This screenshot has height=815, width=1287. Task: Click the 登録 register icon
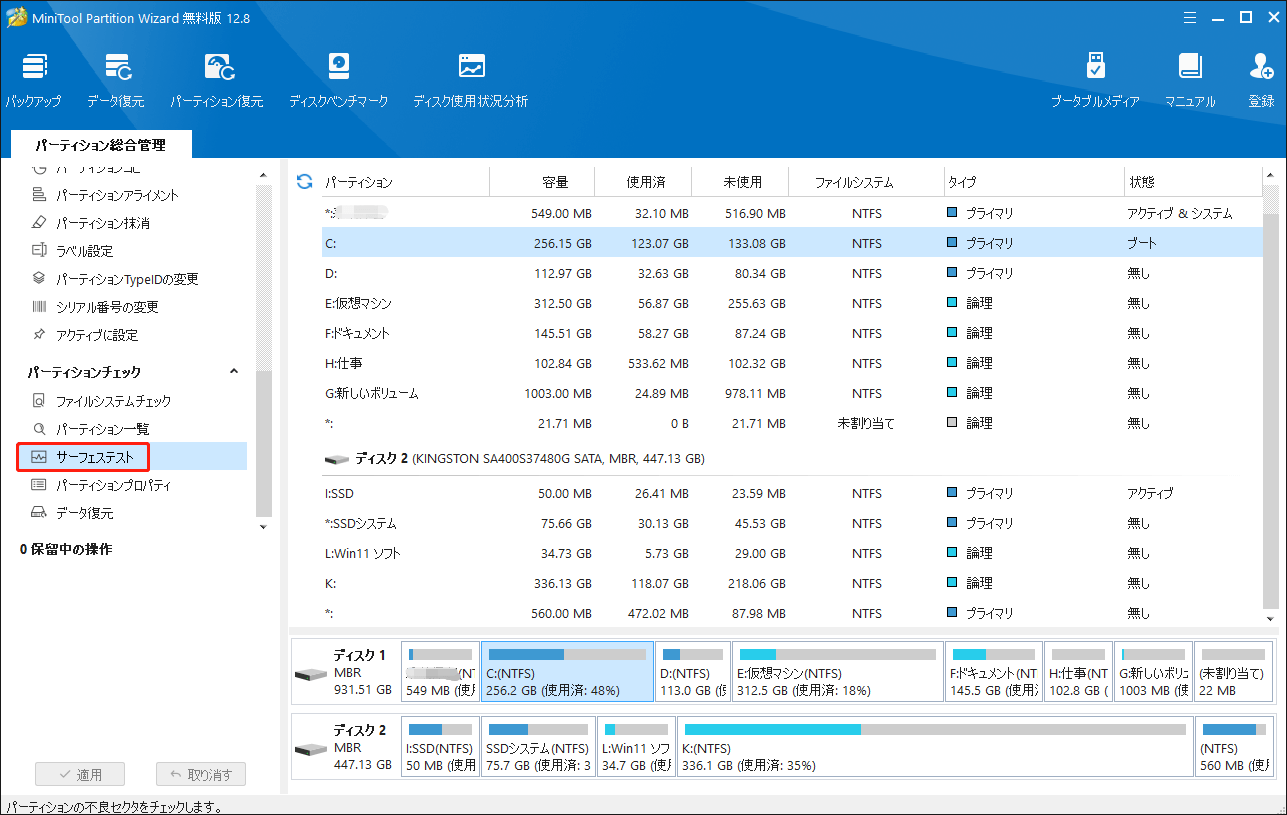click(1261, 80)
